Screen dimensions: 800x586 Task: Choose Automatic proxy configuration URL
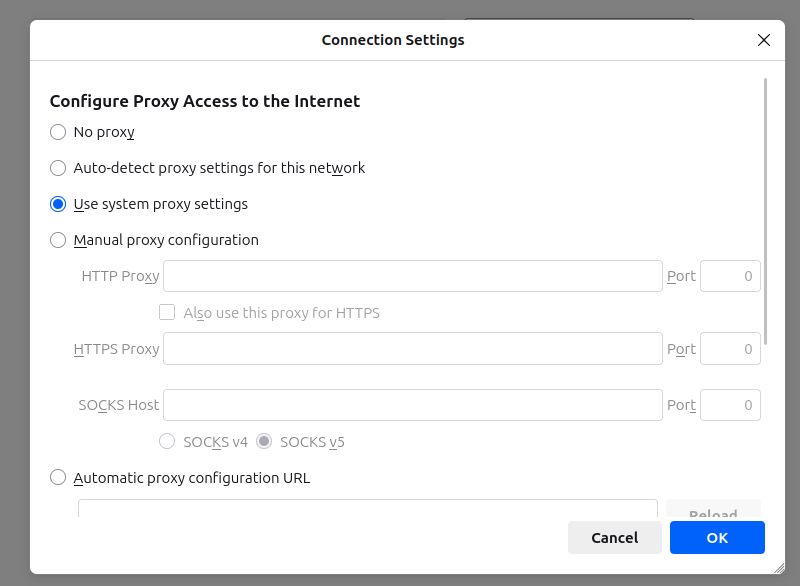tap(58, 478)
